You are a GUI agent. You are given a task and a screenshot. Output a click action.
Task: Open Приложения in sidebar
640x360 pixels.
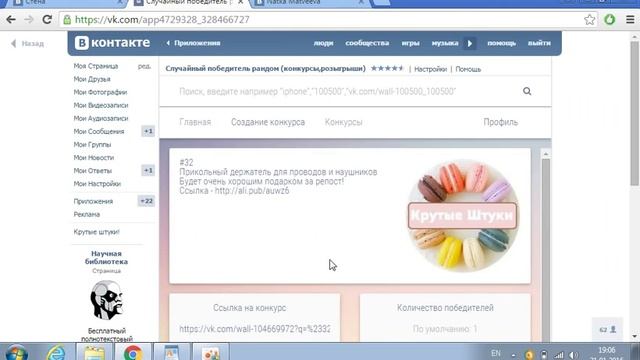tap(93, 201)
